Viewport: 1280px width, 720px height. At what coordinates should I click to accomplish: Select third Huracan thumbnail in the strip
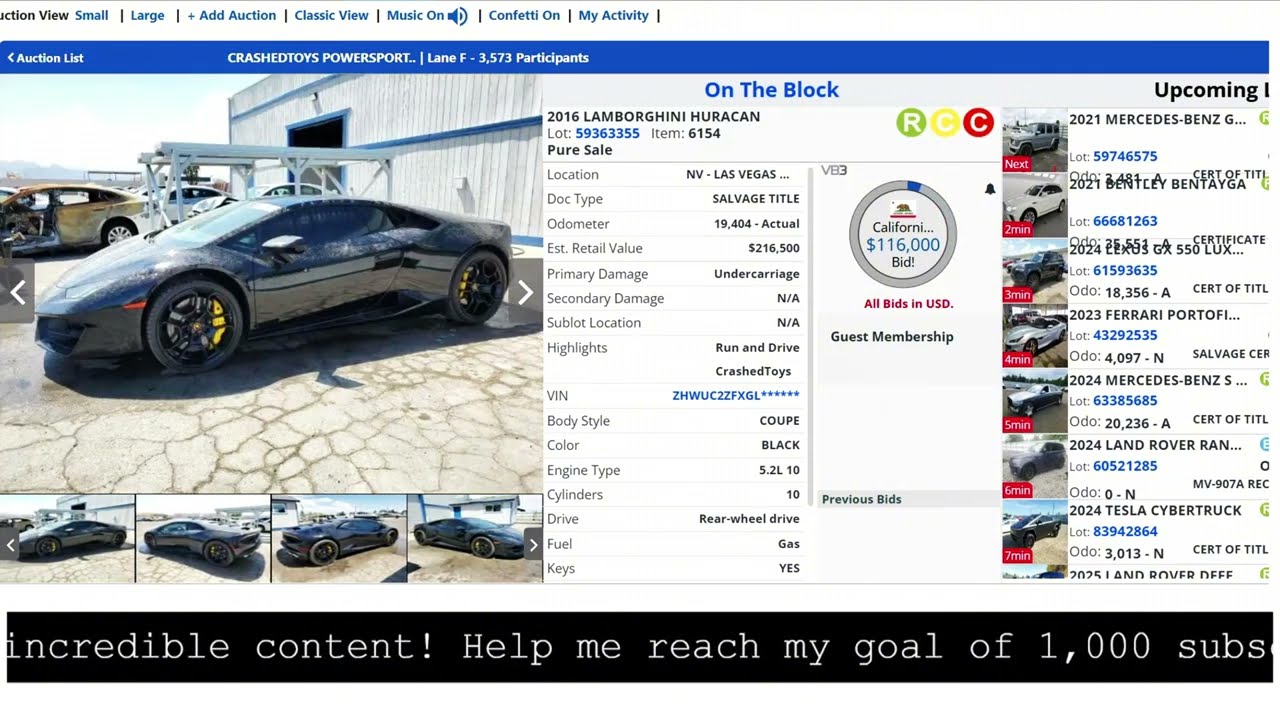[x=339, y=538]
